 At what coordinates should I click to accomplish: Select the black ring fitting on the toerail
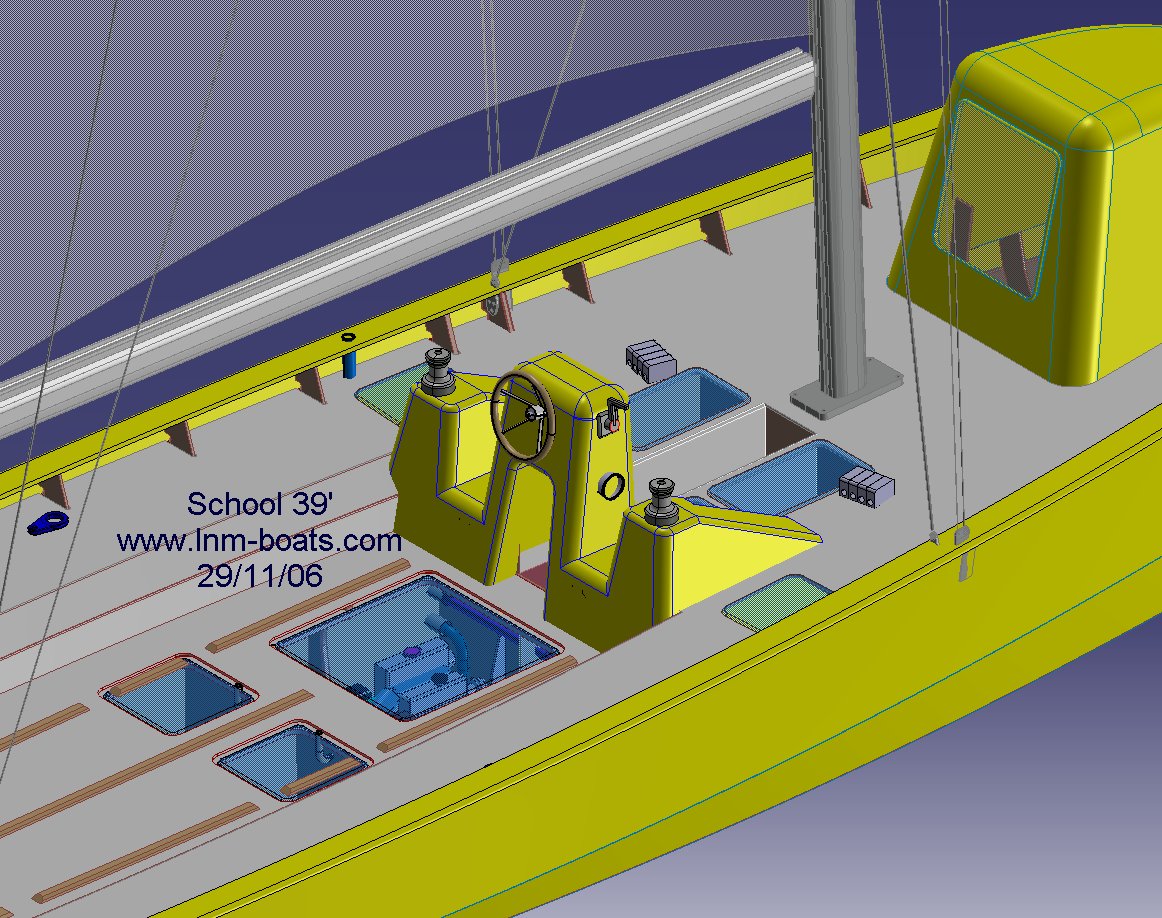348,337
